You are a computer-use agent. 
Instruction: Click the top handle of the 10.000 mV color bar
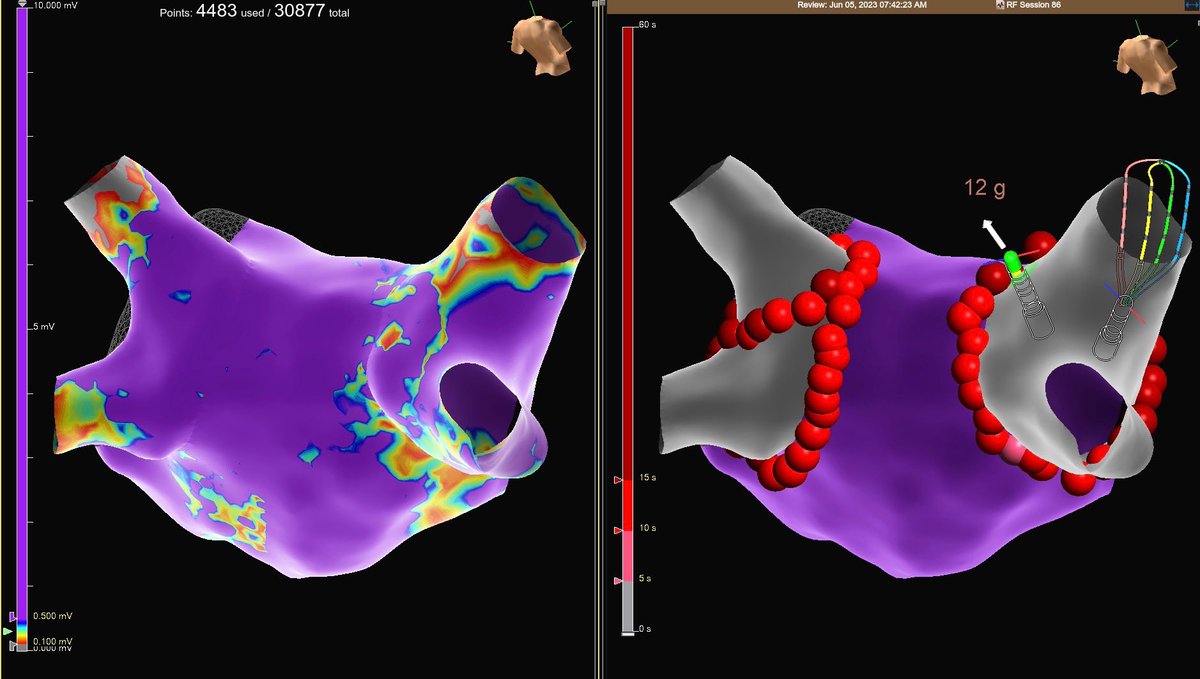coord(22,5)
